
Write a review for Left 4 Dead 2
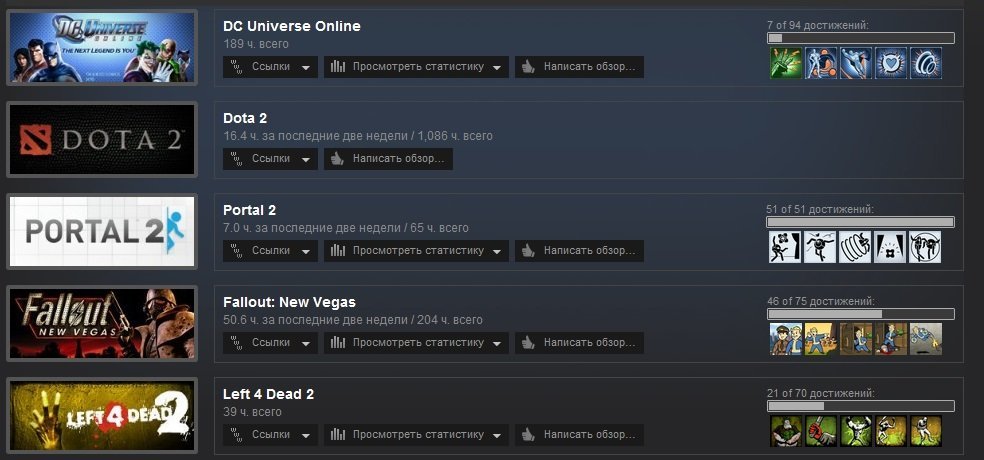pos(579,434)
